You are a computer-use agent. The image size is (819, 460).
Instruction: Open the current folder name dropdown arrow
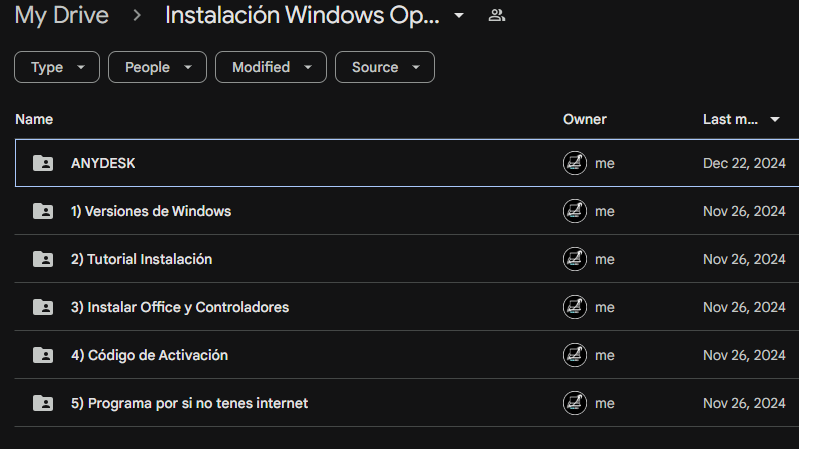pyautogui.click(x=459, y=16)
